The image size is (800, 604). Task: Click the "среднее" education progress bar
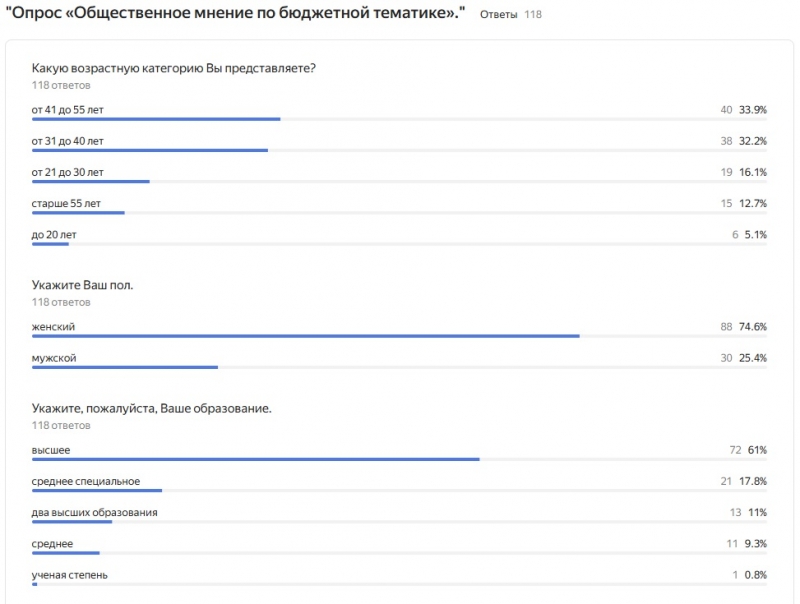(x=66, y=552)
